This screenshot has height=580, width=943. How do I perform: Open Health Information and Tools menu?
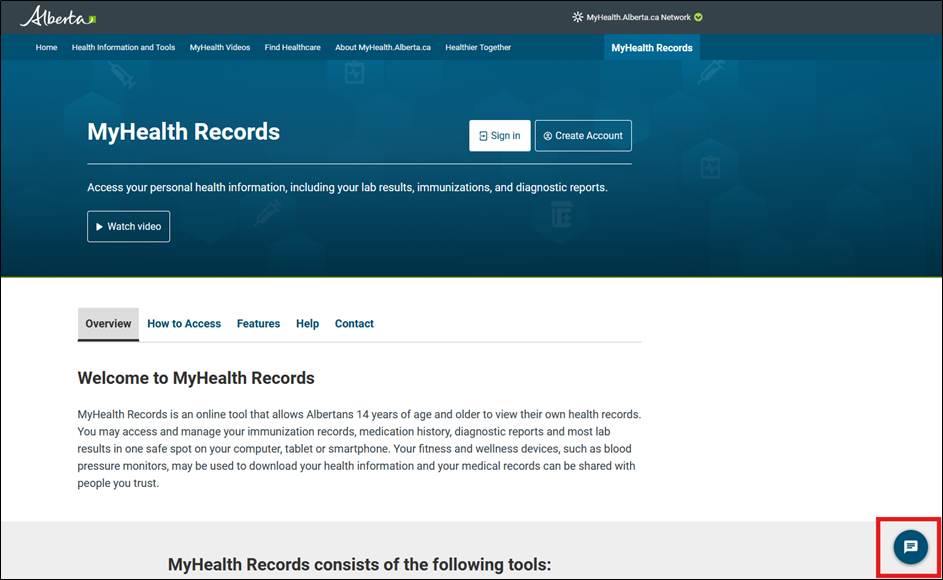point(123,48)
